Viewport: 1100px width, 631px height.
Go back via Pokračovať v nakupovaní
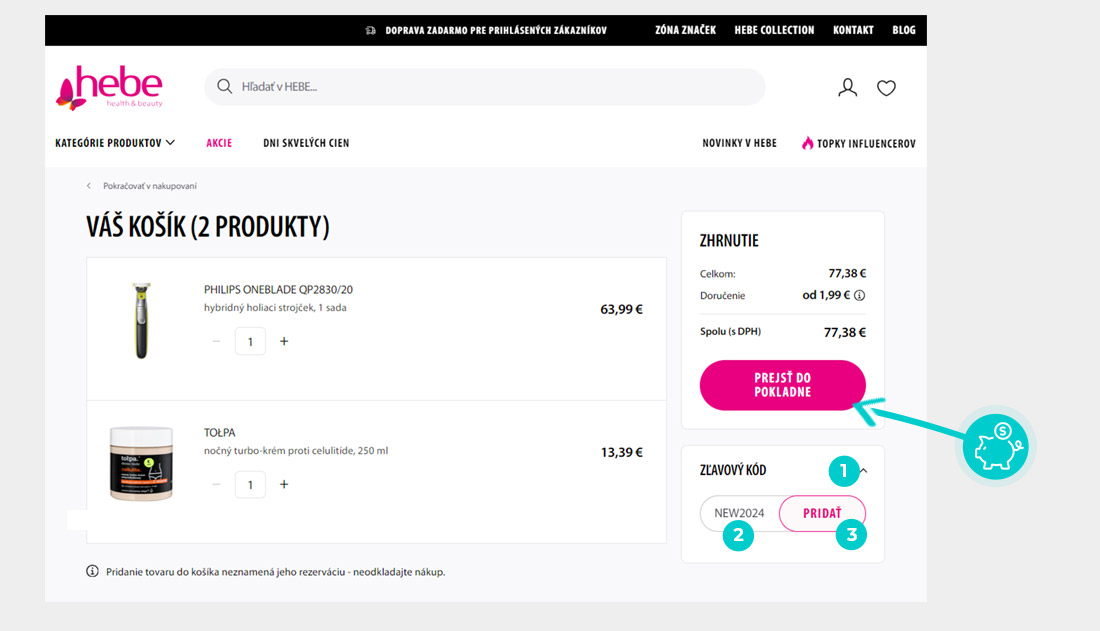click(x=148, y=186)
